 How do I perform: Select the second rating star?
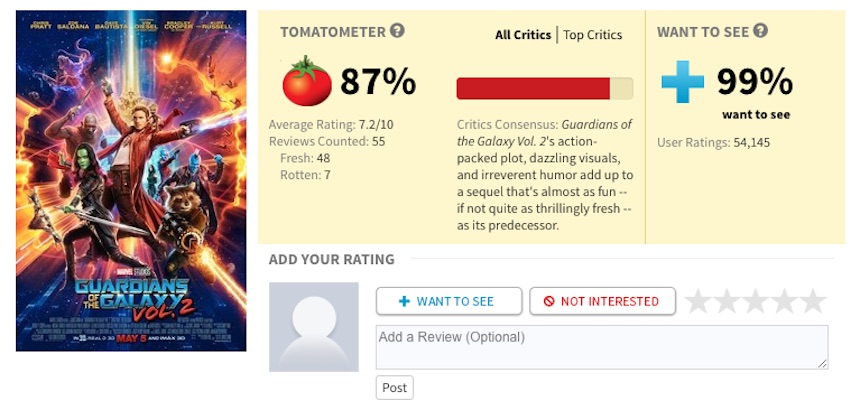[727, 301]
